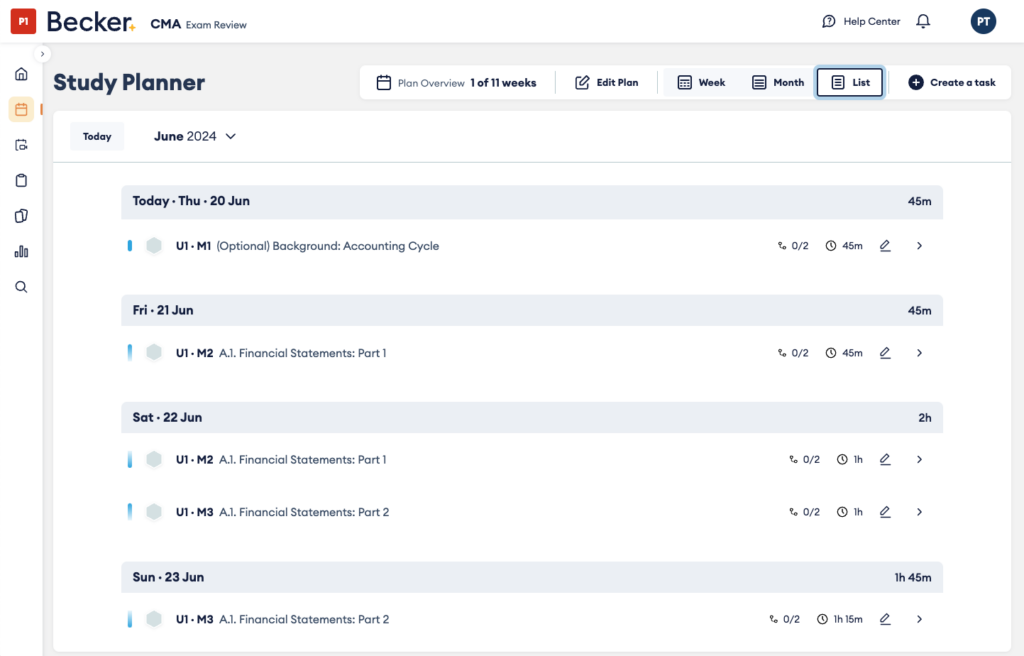View performance stats via the bar chart icon
The height and width of the screenshot is (656, 1024).
(20, 251)
